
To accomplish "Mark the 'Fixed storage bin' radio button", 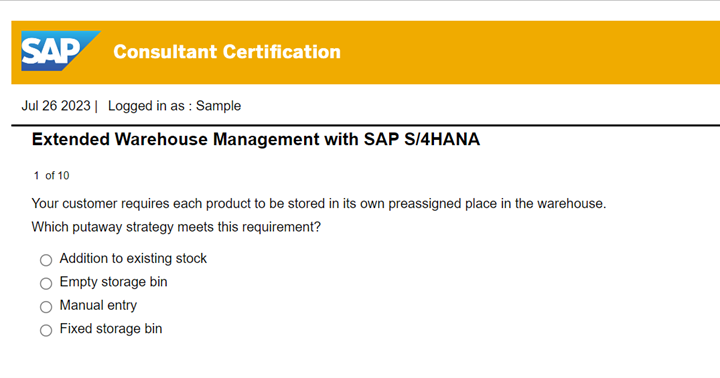I will pos(46,330).
